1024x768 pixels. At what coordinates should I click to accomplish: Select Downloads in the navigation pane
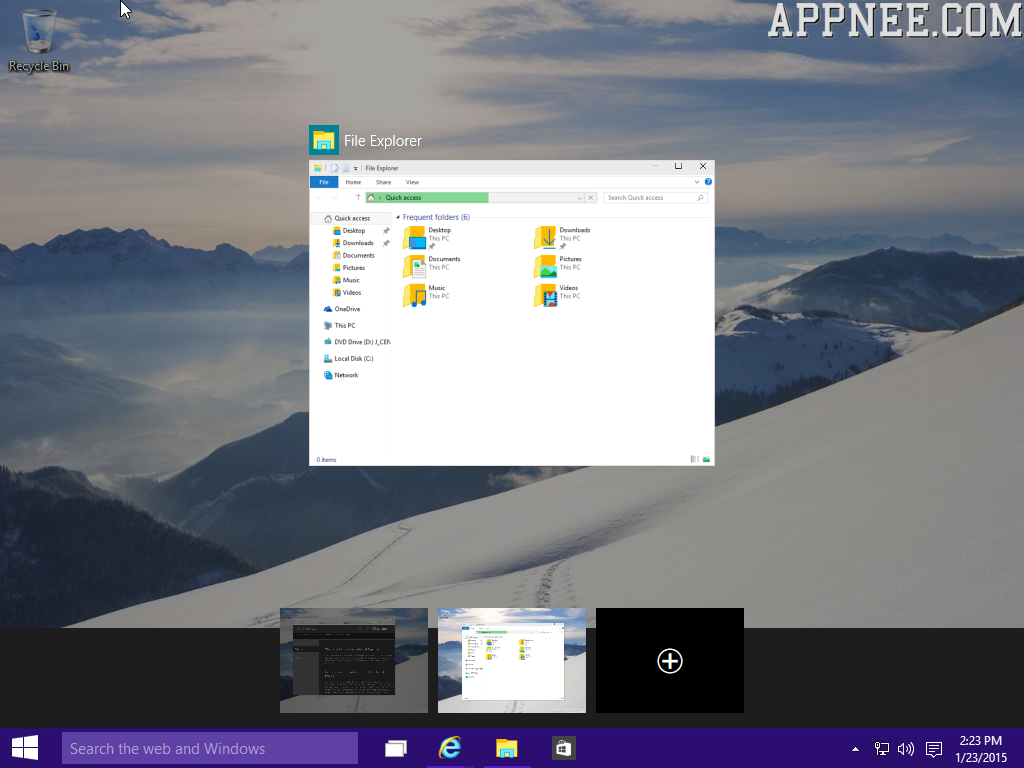(x=358, y=243)
